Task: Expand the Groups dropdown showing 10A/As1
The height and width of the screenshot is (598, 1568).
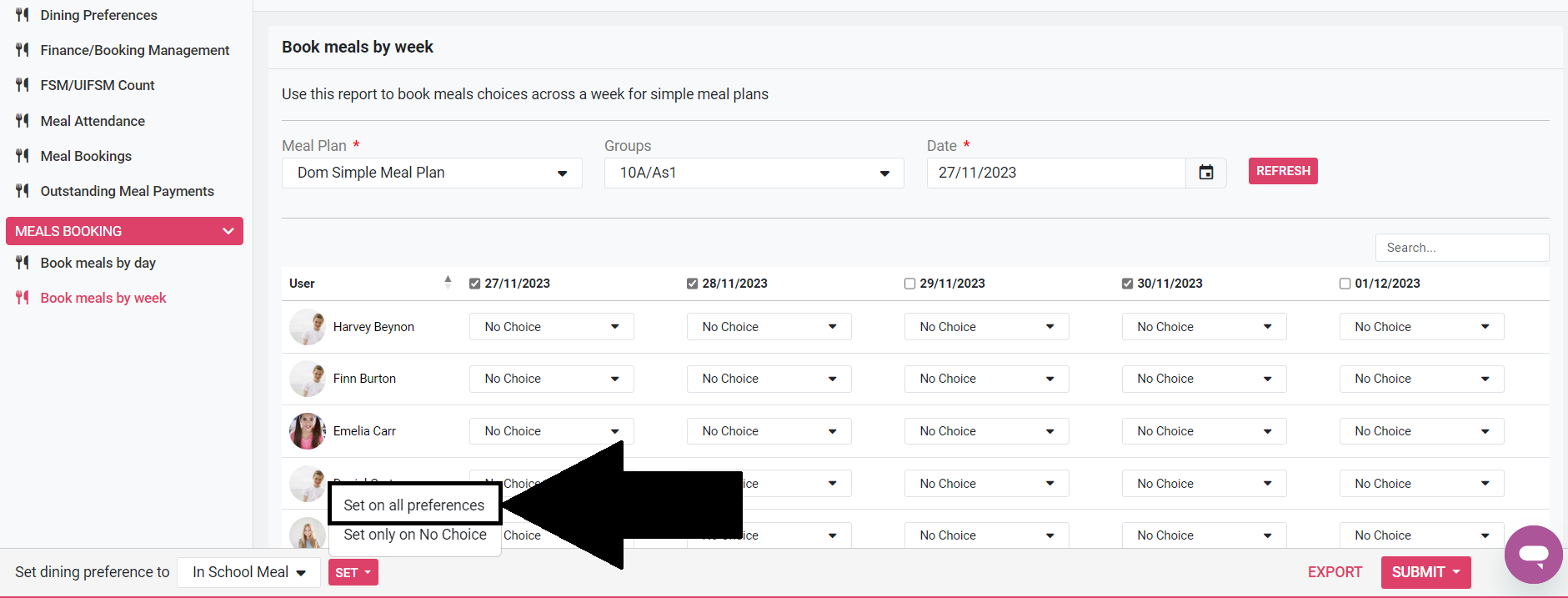Action: [x=754, y=173]
